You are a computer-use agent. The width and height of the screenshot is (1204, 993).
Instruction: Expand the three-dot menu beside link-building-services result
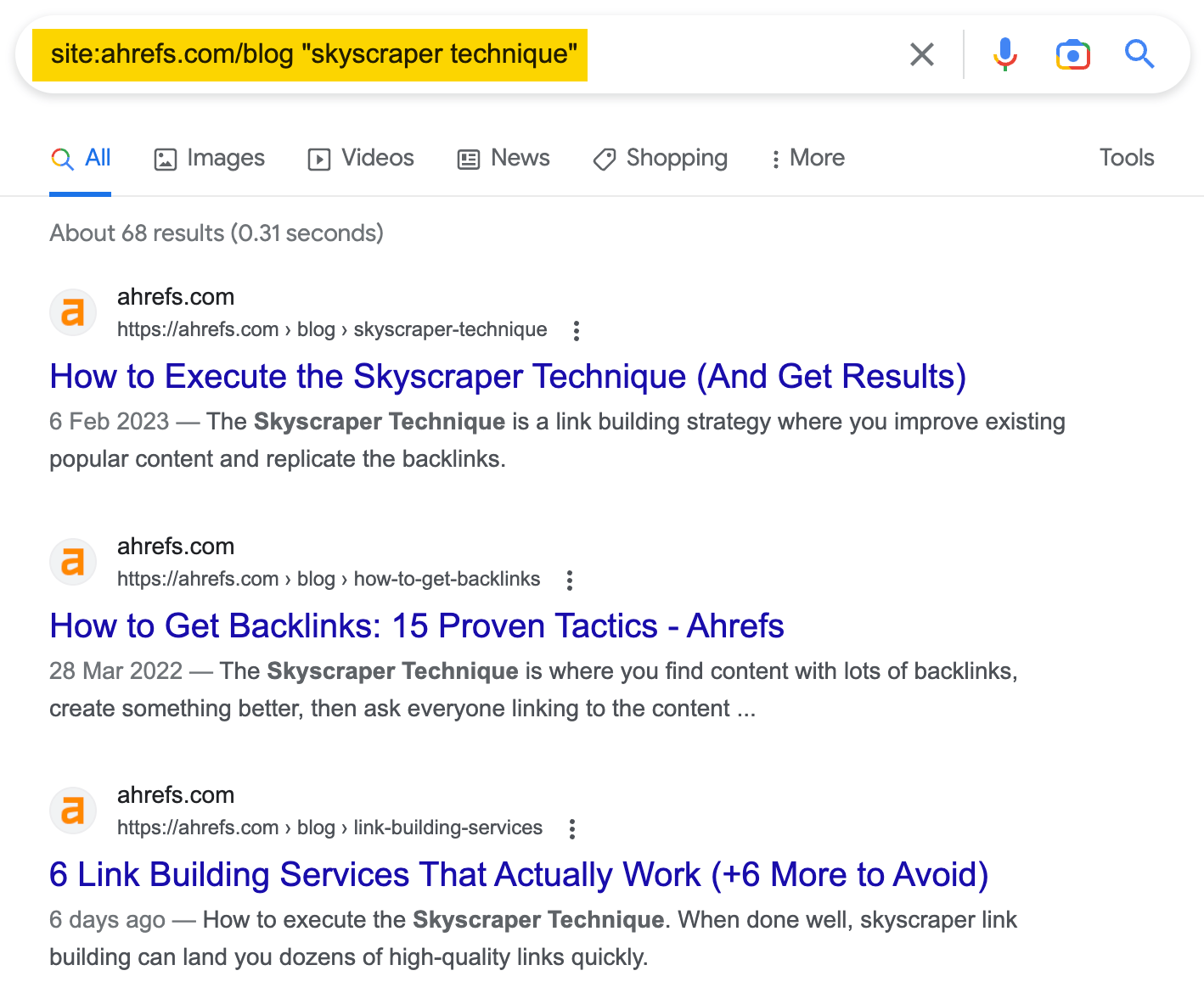tap(571, 828)
